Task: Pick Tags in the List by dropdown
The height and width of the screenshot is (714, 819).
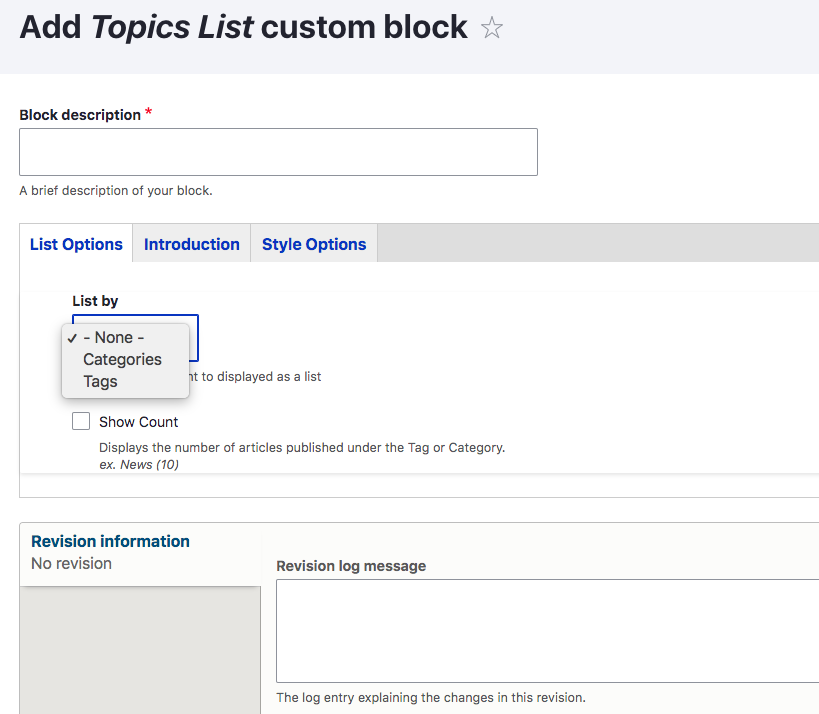Action: (x=100, y=382)
